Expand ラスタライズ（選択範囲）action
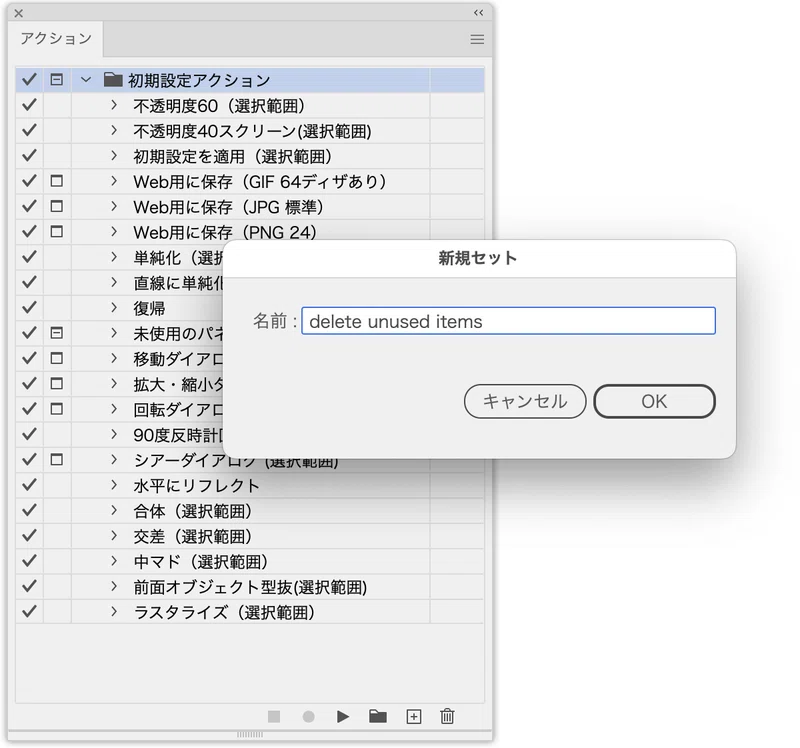Screen dimensions: 800x748 pyautogui.click(x=114, y=612)
